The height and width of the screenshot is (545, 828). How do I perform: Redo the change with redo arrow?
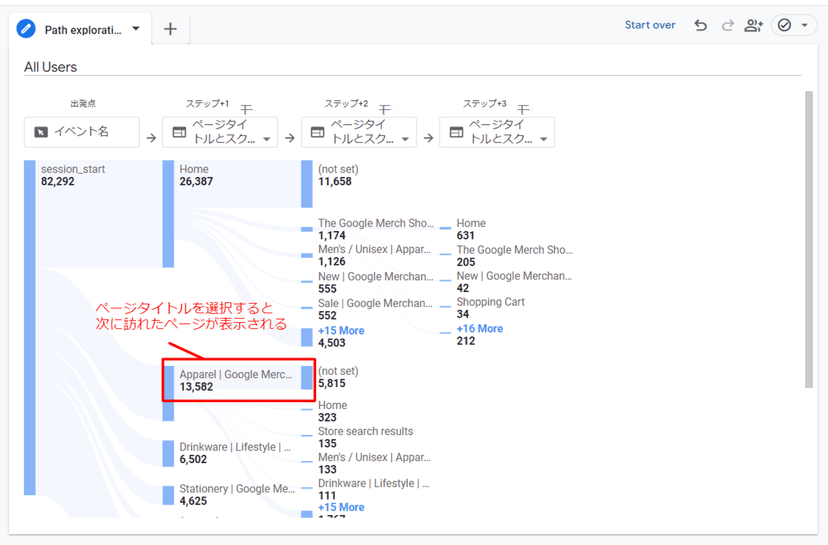coord(728,25)
